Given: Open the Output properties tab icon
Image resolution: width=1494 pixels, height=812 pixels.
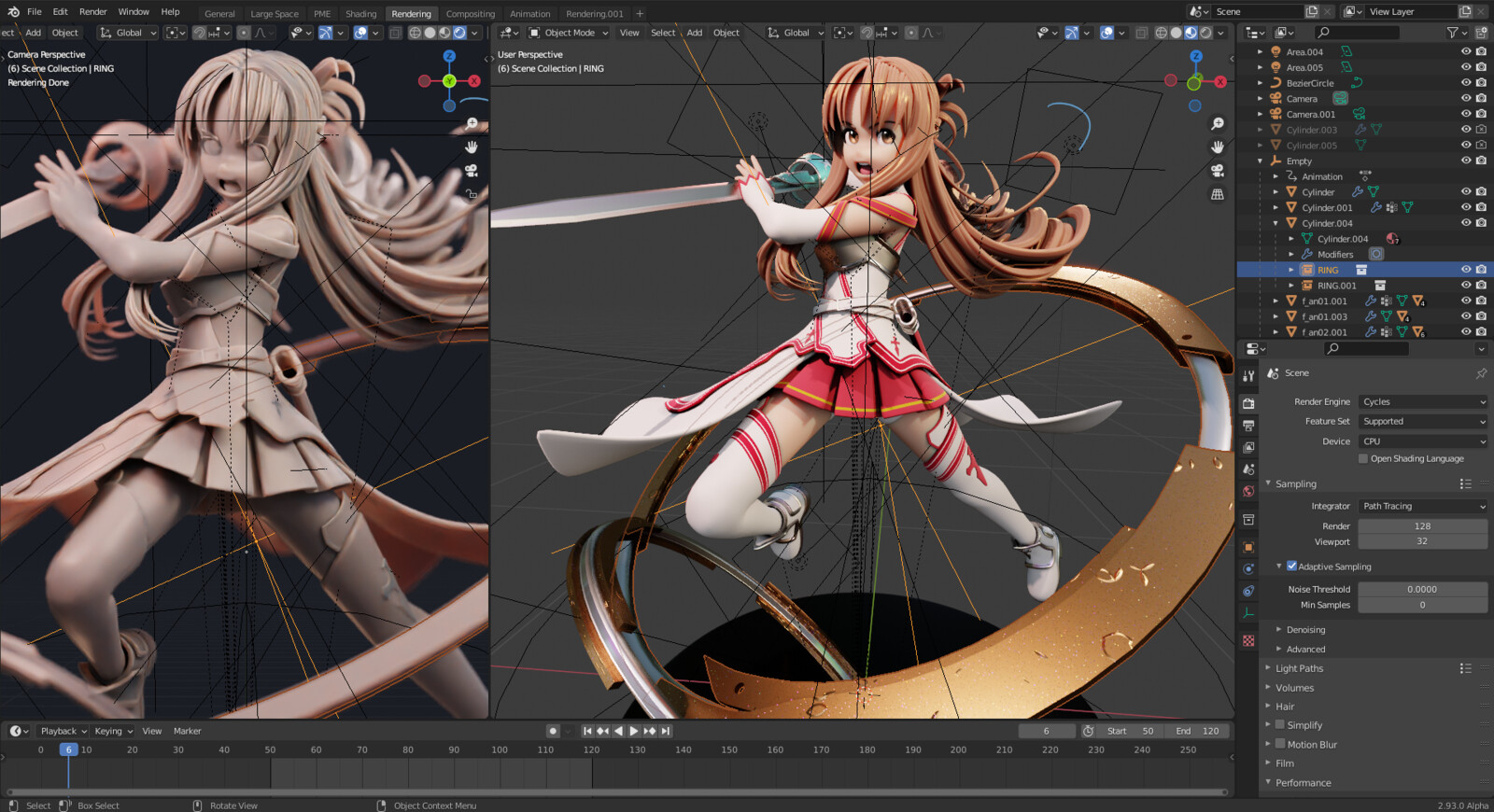Looking at the screenshot, I should (x=1248, y=426).
